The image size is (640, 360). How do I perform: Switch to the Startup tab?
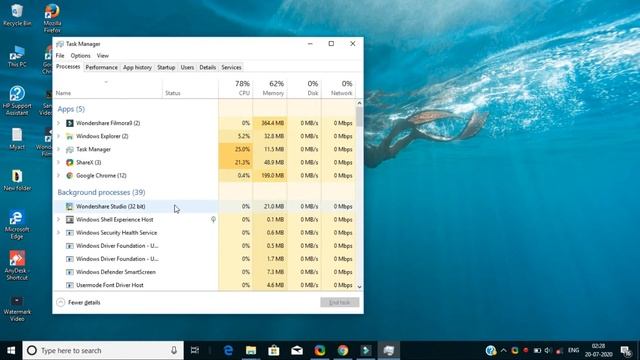(x=166, y=67)
